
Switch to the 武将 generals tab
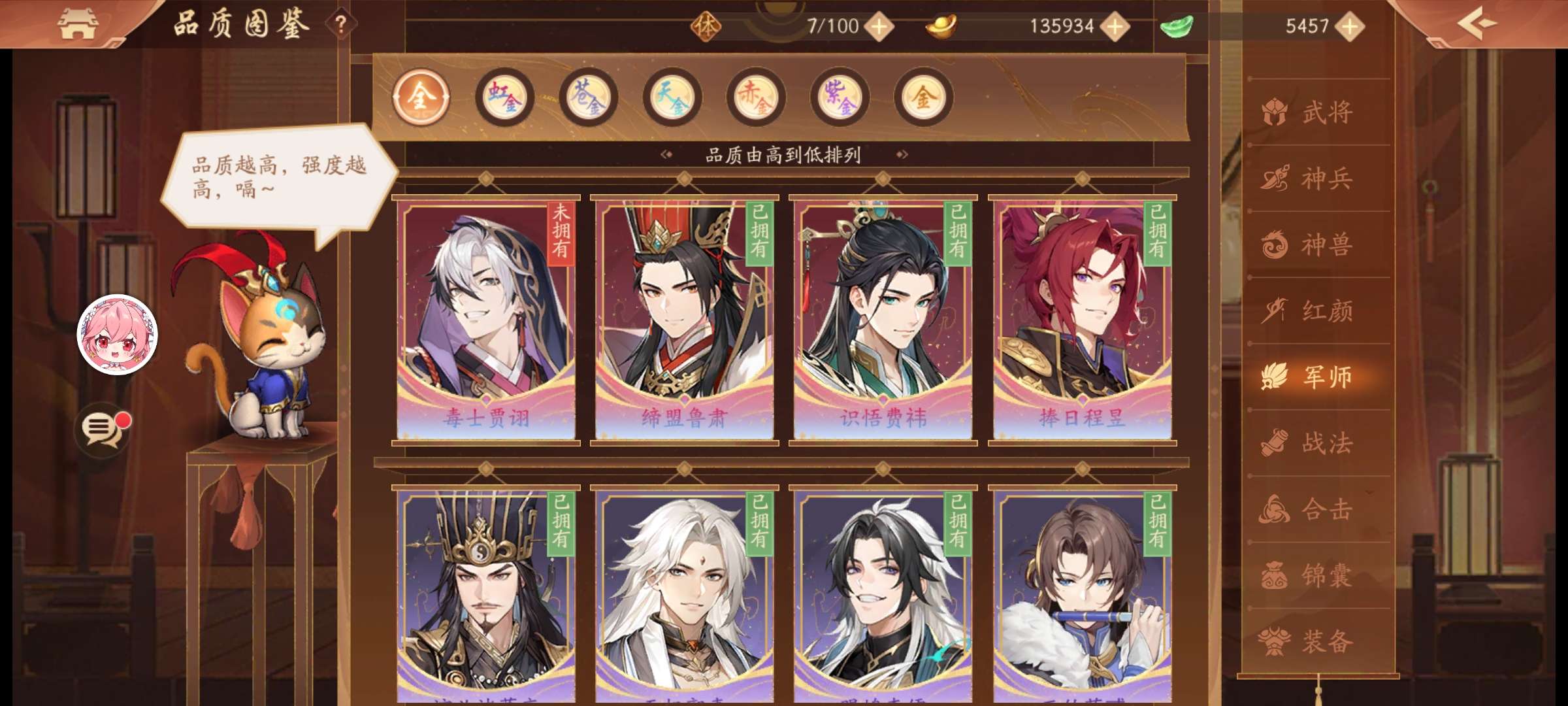(x=1307, y=112)
